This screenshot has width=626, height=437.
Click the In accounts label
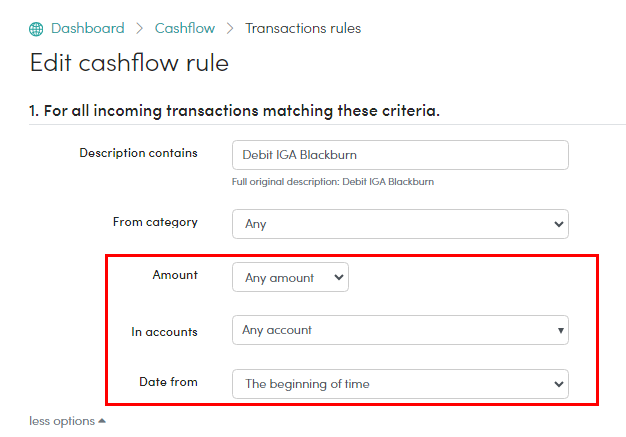pyautogui.click(x=164, y=332)
